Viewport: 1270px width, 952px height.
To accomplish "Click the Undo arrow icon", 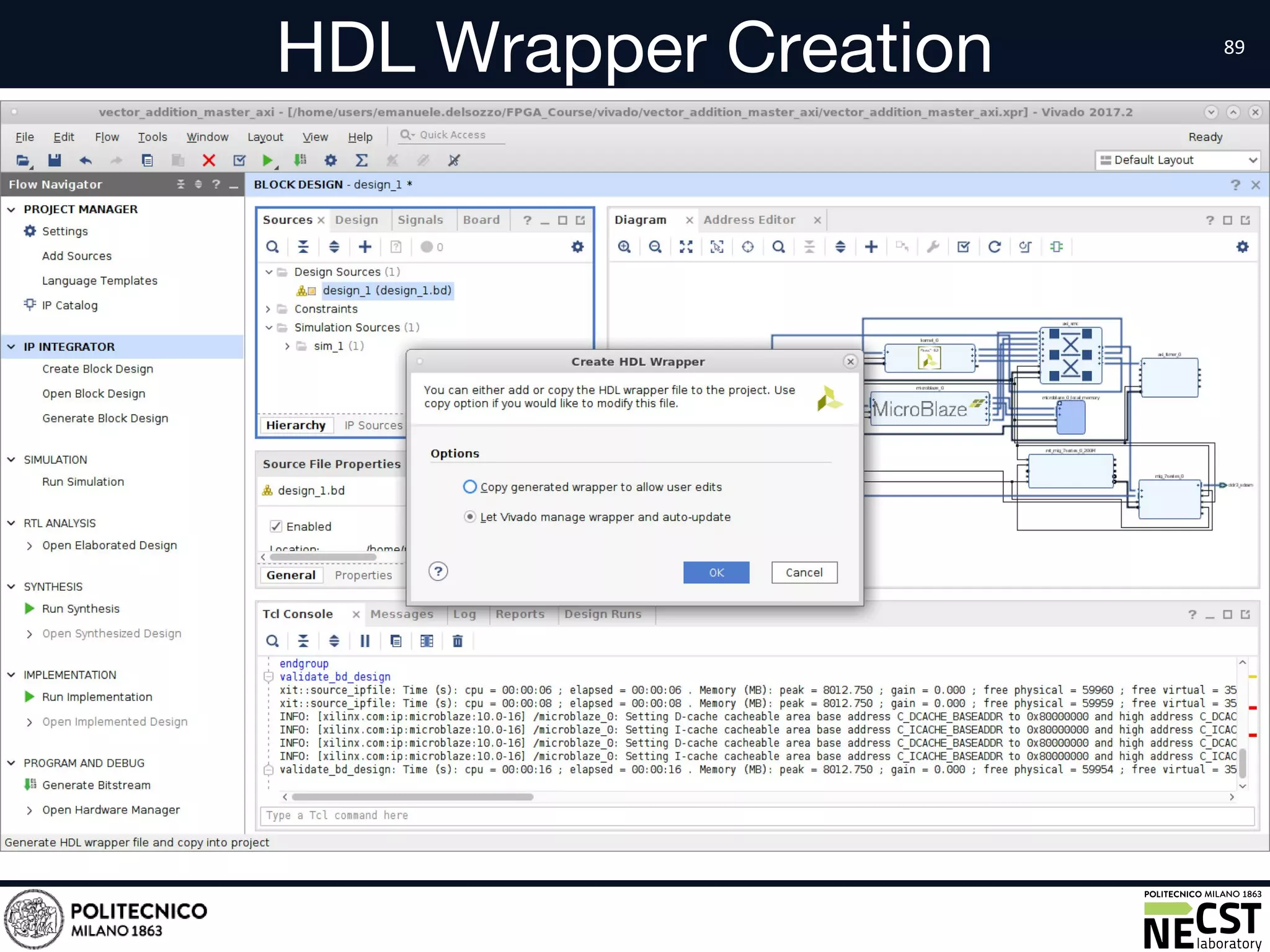I will pos(86,161).
